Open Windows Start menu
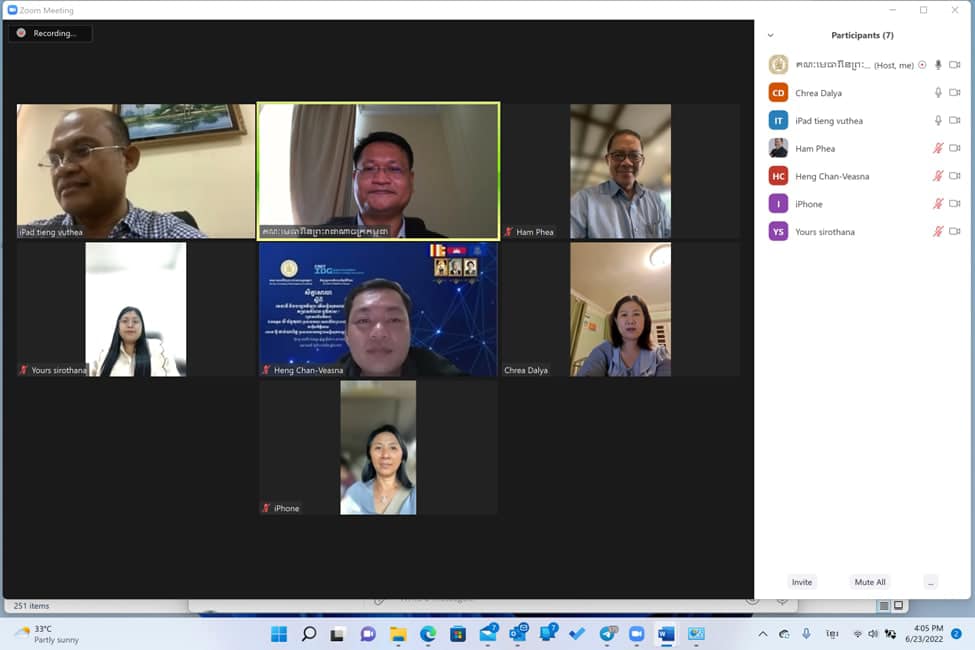The image size is (975, 650). pos(279,634)
